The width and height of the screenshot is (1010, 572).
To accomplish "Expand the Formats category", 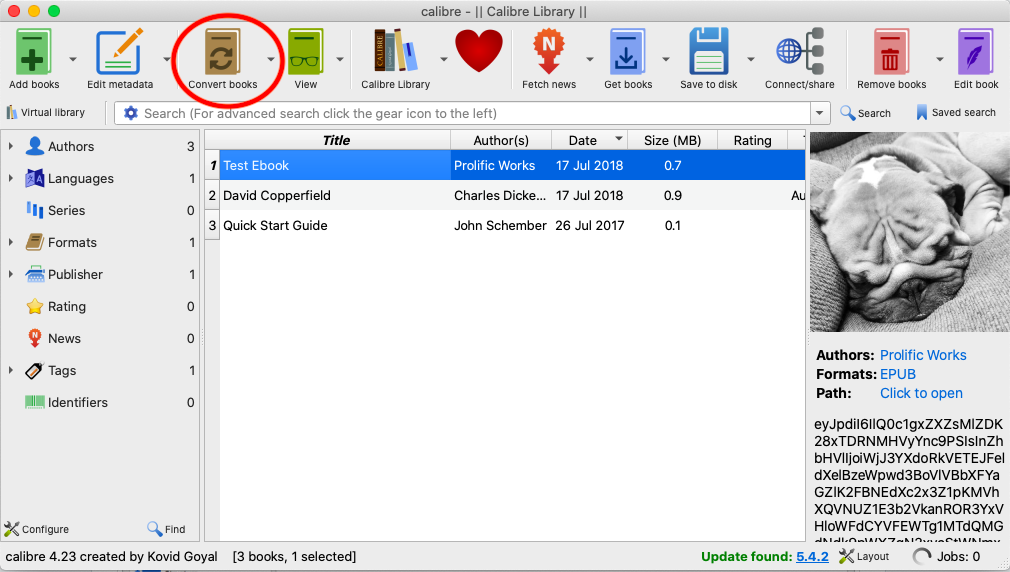I will coord(10,242).
